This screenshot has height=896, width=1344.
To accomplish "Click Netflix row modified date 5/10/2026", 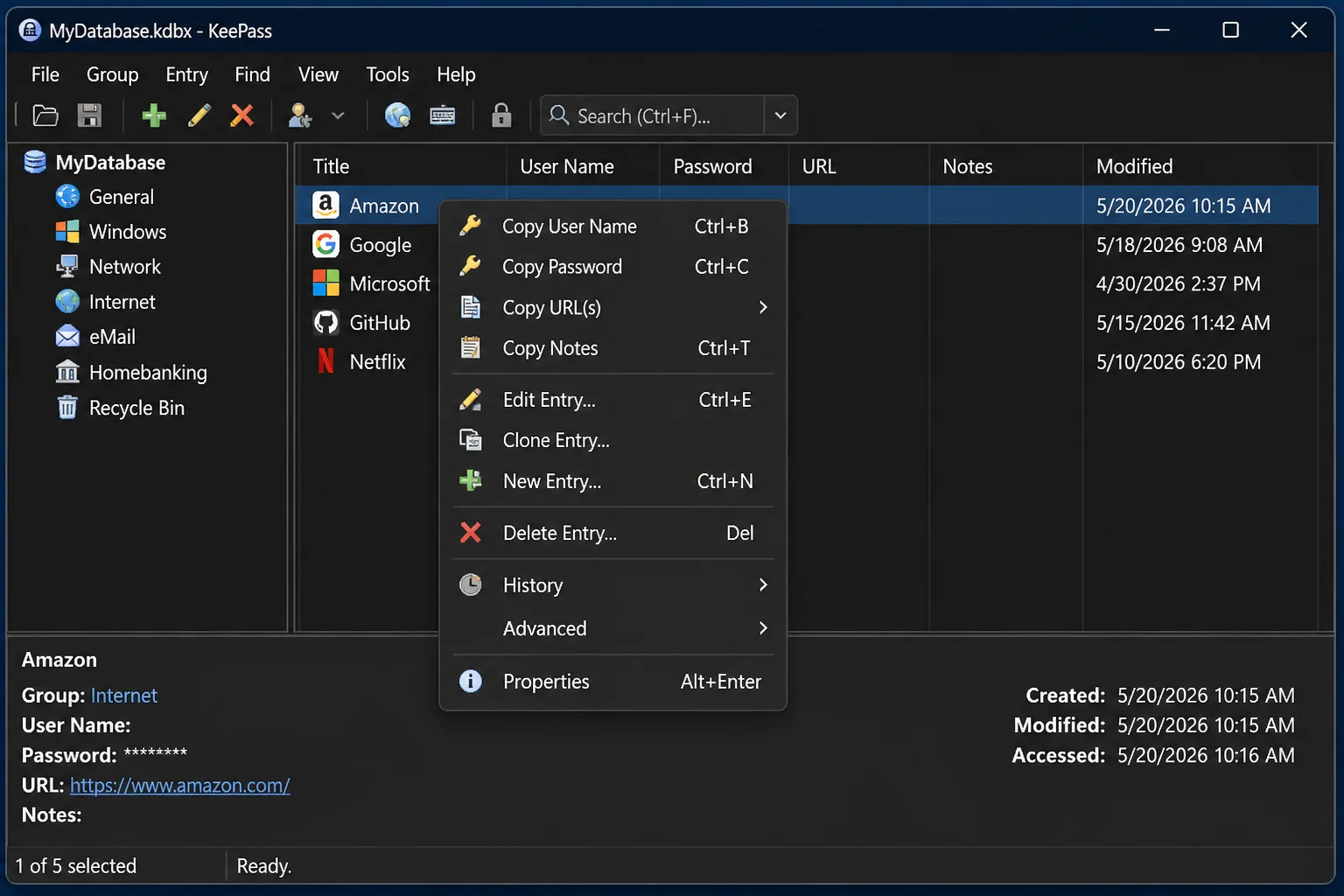I will pyautogui.click(x=1179, y=361).
